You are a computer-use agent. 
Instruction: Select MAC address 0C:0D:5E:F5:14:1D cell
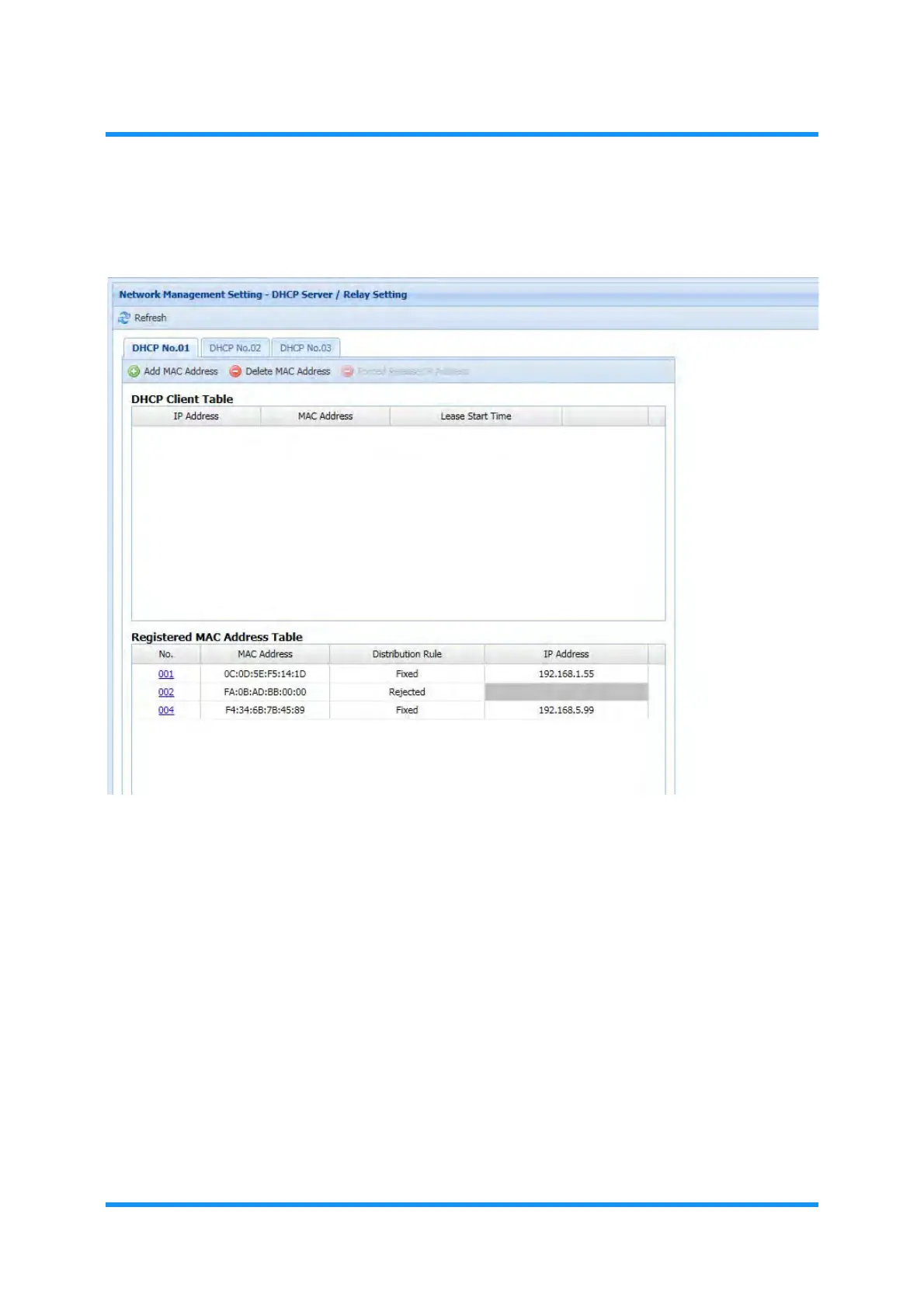click(x=265, y=674)
